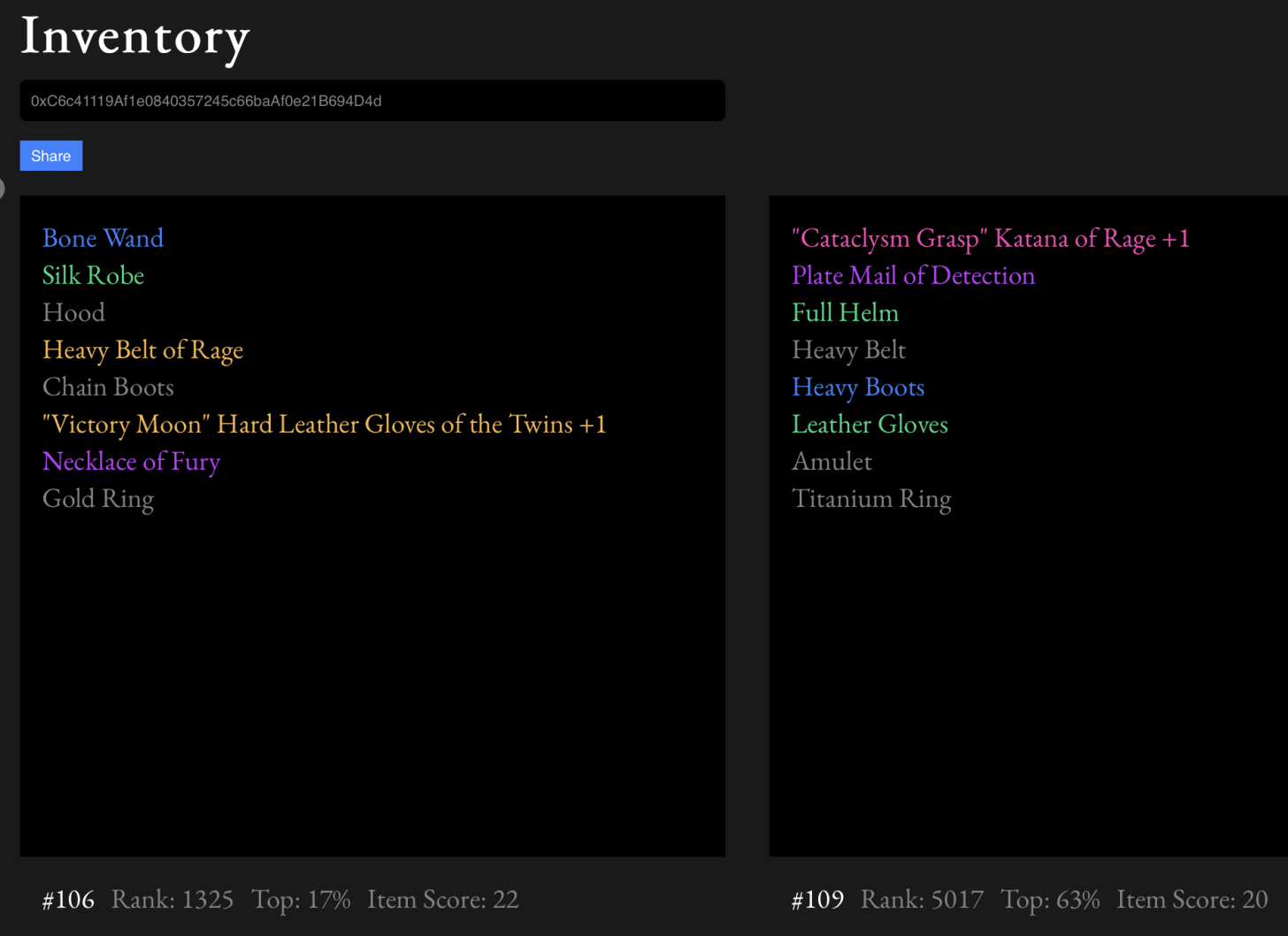Click the #109 bag number label
Viewport: 1288px width, 936px height.
pyautogui.click(x=817, y=900)
